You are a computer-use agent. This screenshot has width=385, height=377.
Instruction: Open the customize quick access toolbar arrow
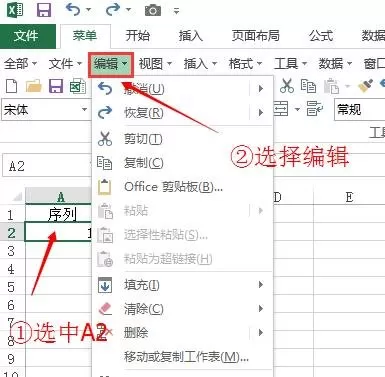[177, 11]
